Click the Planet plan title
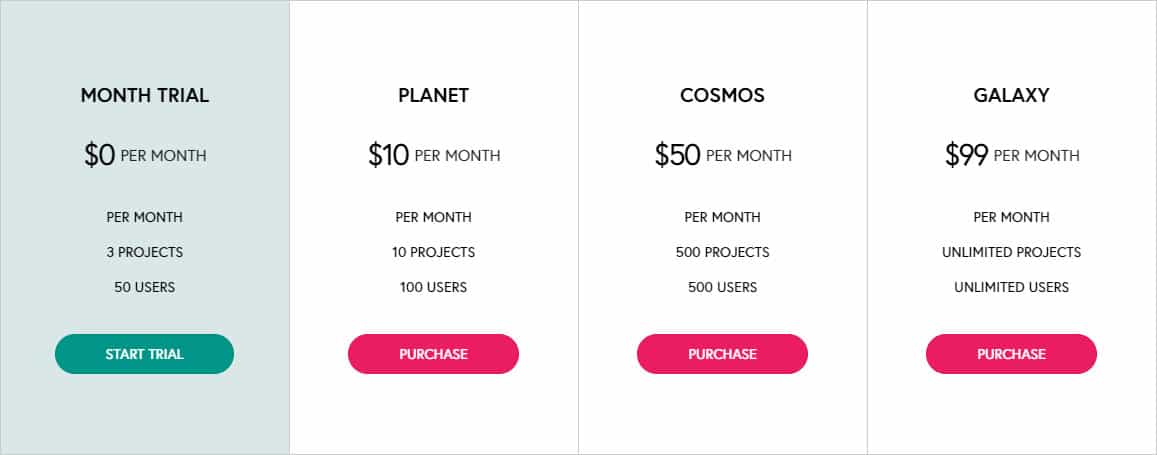The height and width of the screenshot is (455, 1157). (433, 96)
